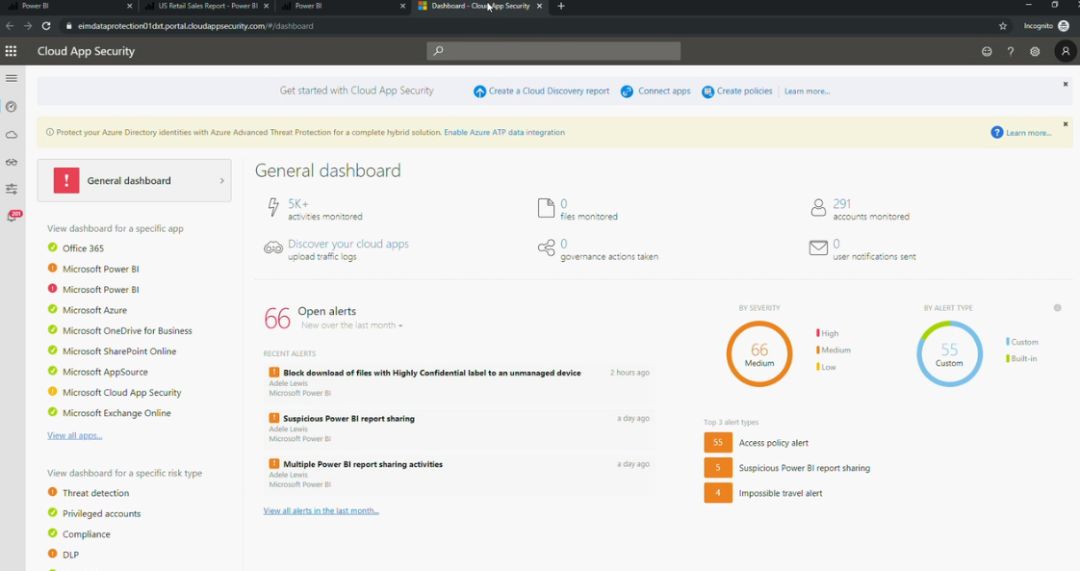Screen dimensions: 1080x571
Task: Open the Suspicious Power BI report sharing alert
Action: (x=349, y=418)
